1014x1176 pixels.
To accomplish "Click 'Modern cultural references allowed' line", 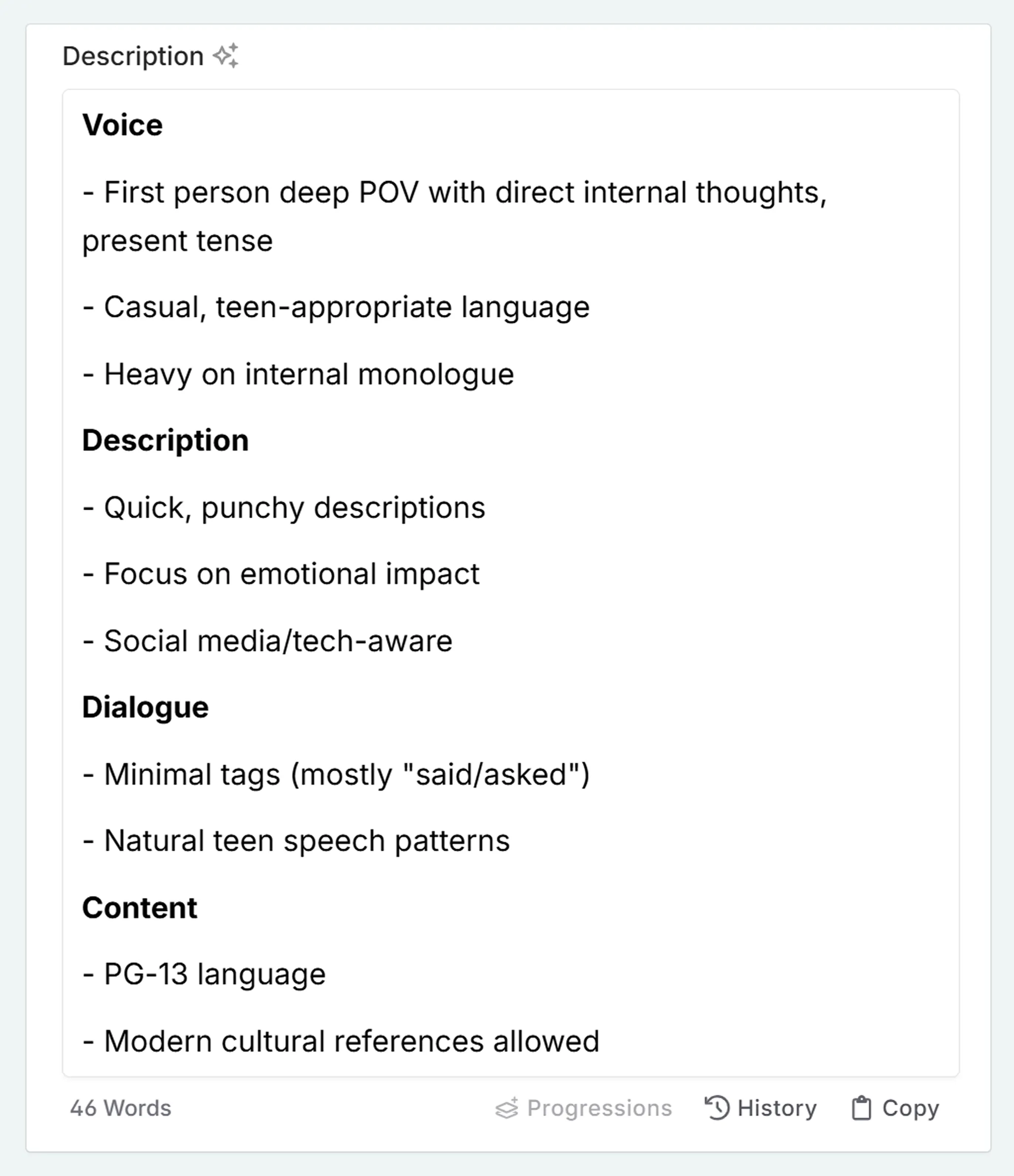I will pos(351,1041).
